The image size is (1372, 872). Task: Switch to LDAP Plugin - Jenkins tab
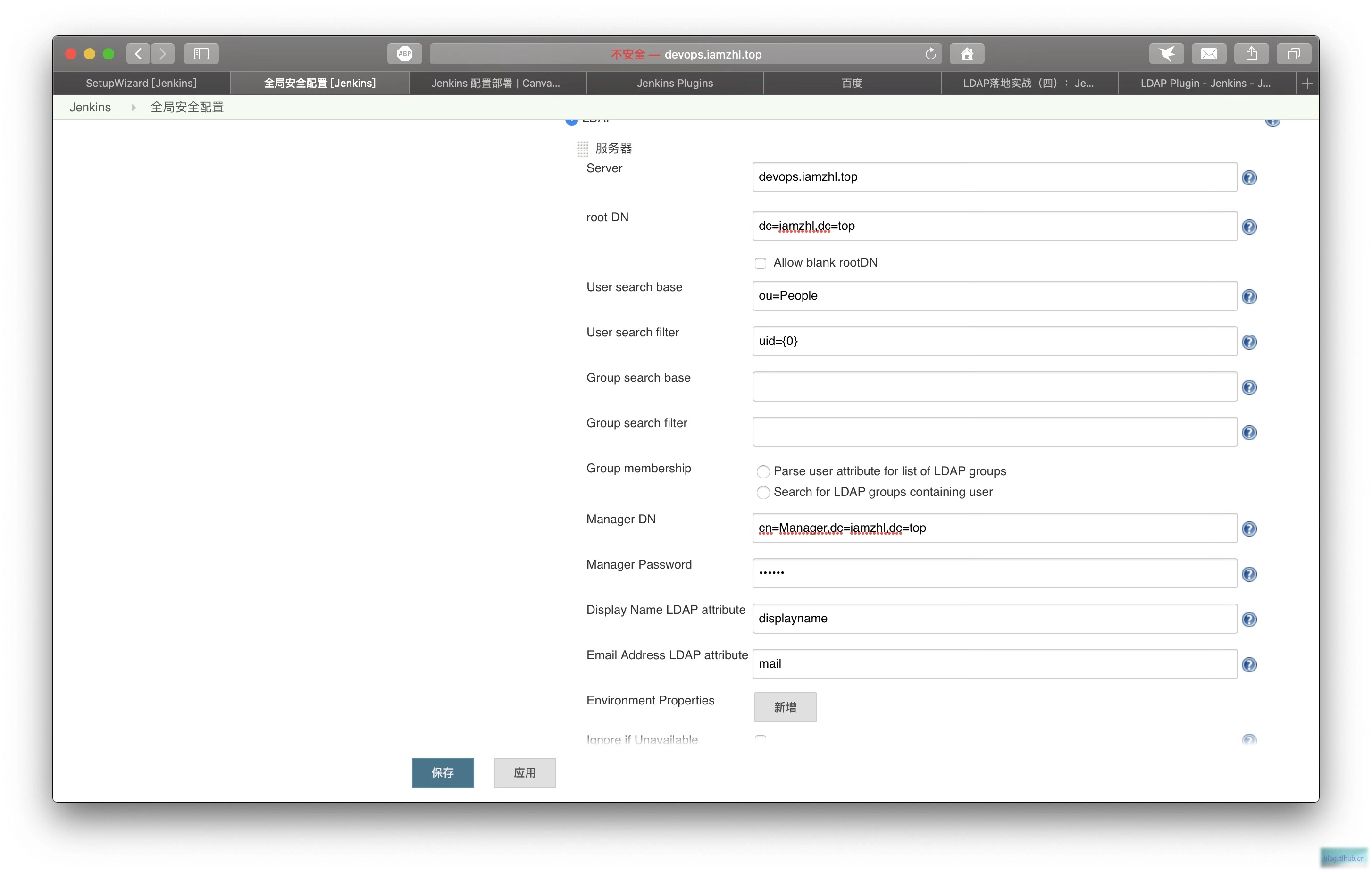1206,83
